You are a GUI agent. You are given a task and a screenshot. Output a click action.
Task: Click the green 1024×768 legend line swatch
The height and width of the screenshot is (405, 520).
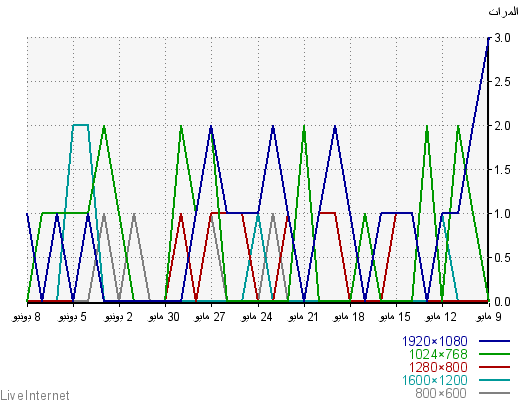coord(495,354)
